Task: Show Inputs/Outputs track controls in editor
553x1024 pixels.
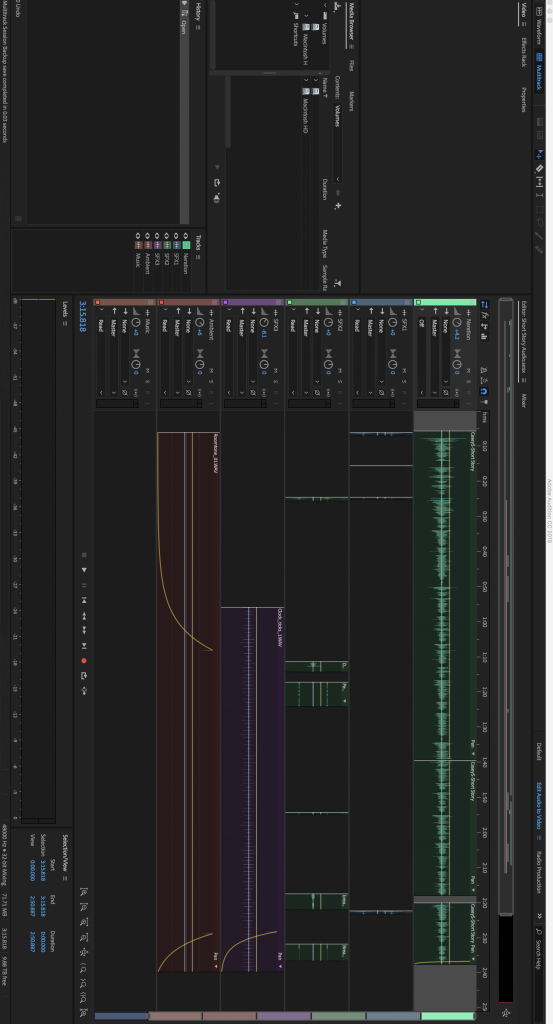Action: point(484,304)
